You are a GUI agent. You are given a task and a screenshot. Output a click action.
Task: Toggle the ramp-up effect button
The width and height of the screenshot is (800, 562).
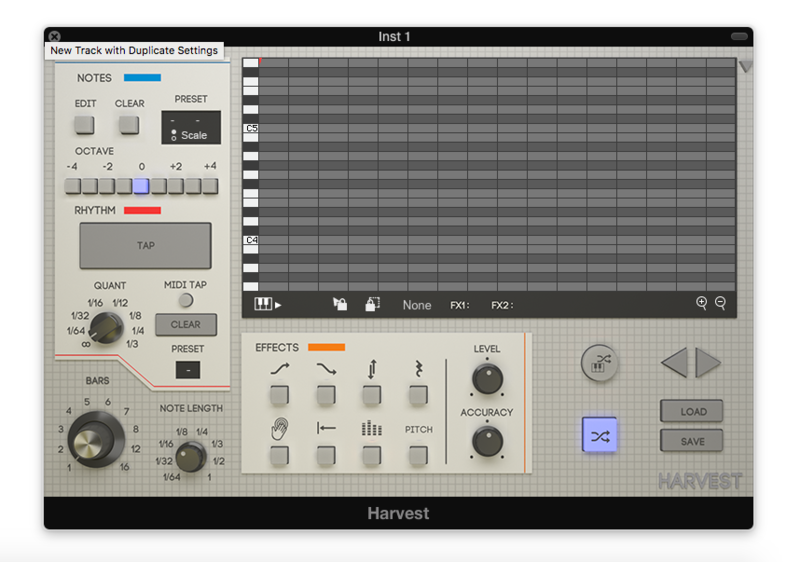(279, 395)
